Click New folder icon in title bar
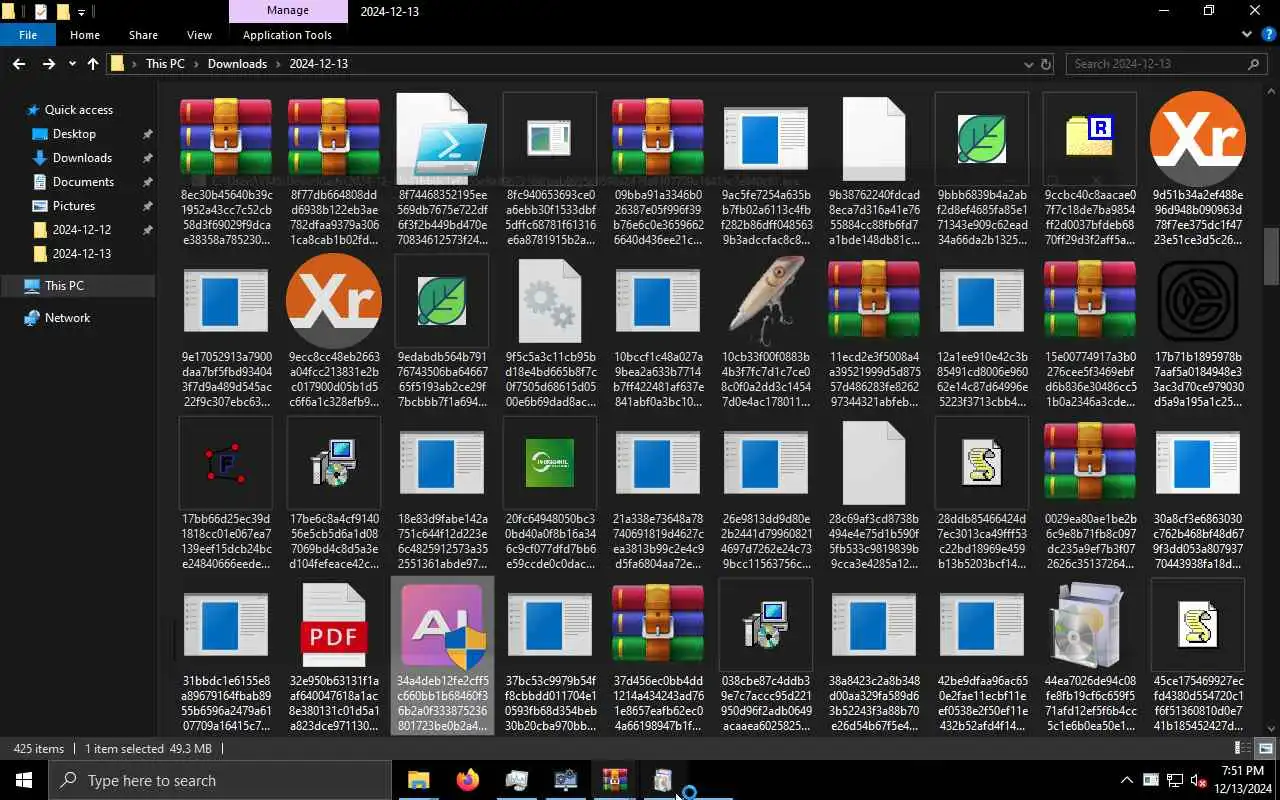Image resolution: width=1280 pixels, height=800 pixels. pos(63,12)
